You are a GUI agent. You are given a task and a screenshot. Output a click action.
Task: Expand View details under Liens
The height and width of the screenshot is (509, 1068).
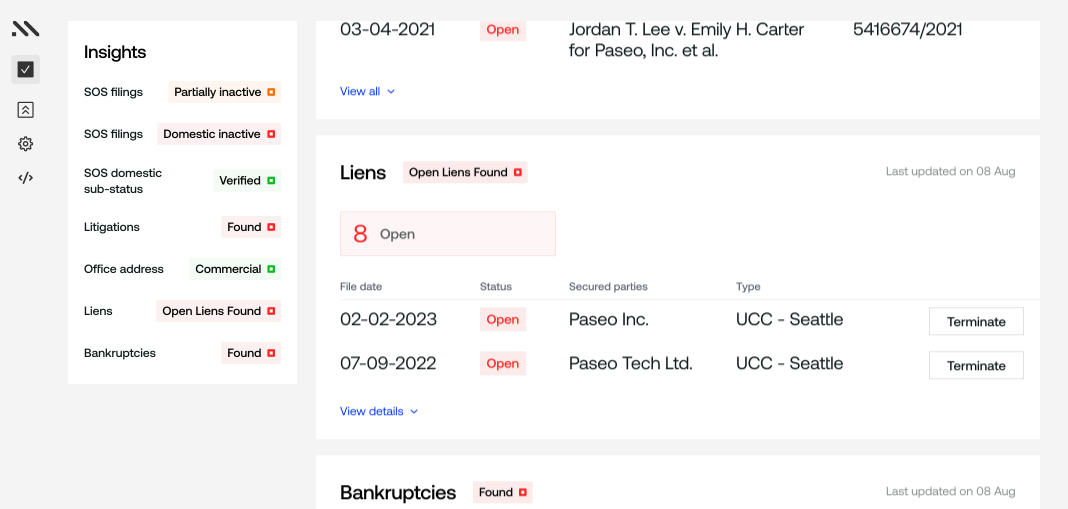click(372, 411)
